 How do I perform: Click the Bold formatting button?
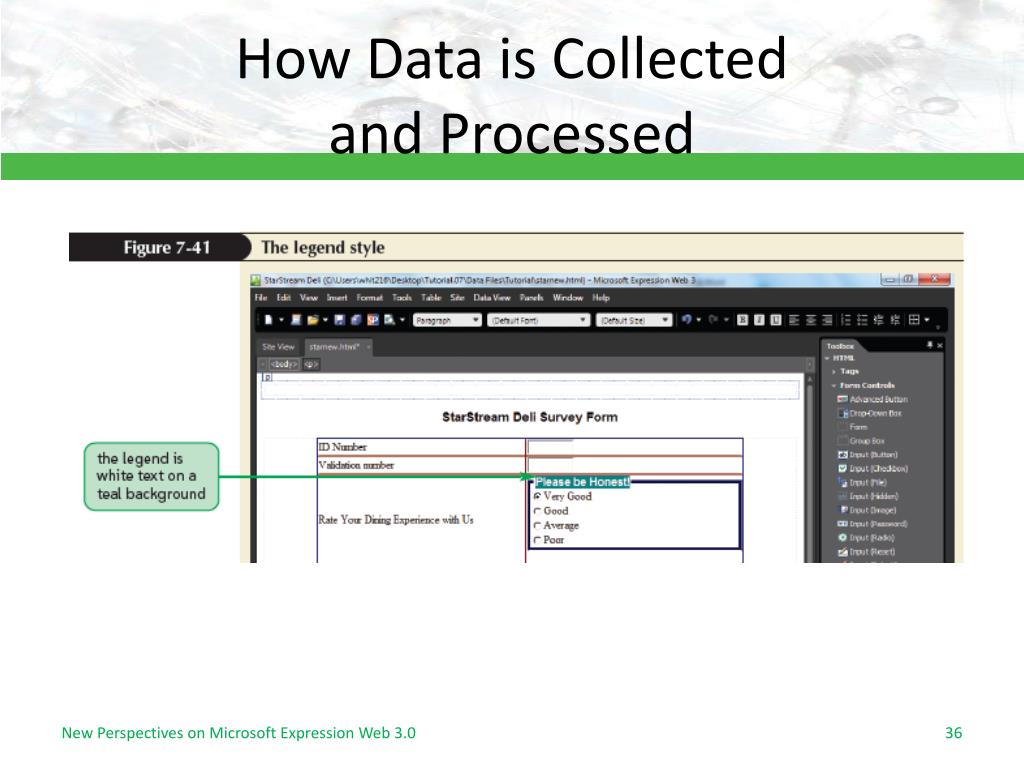(x=743, y=319)
